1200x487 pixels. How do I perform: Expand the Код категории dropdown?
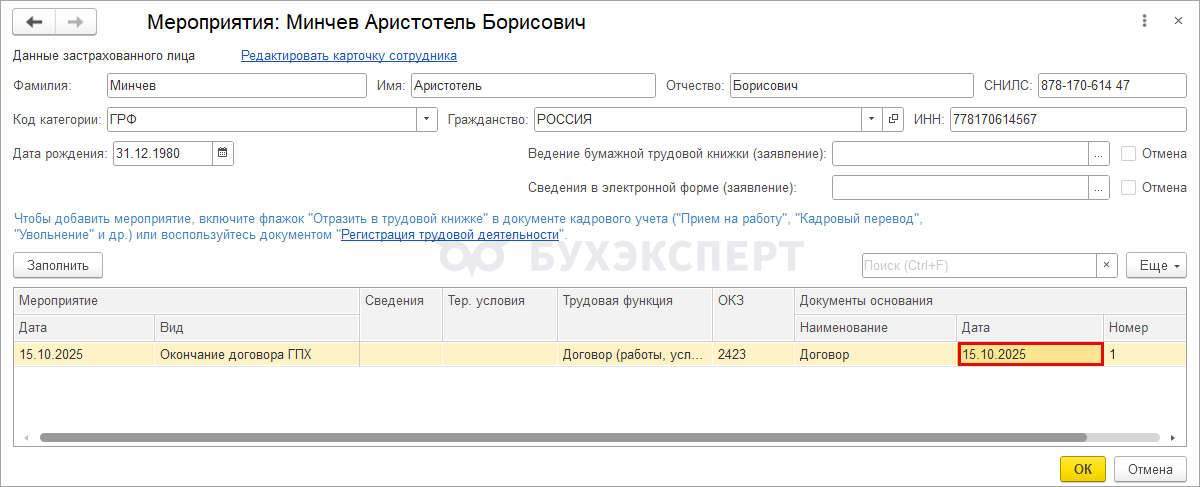[x=427, y=119]
